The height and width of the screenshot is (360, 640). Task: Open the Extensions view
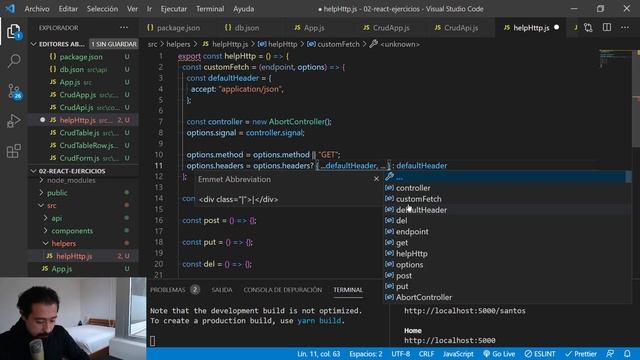coord(13,151)
